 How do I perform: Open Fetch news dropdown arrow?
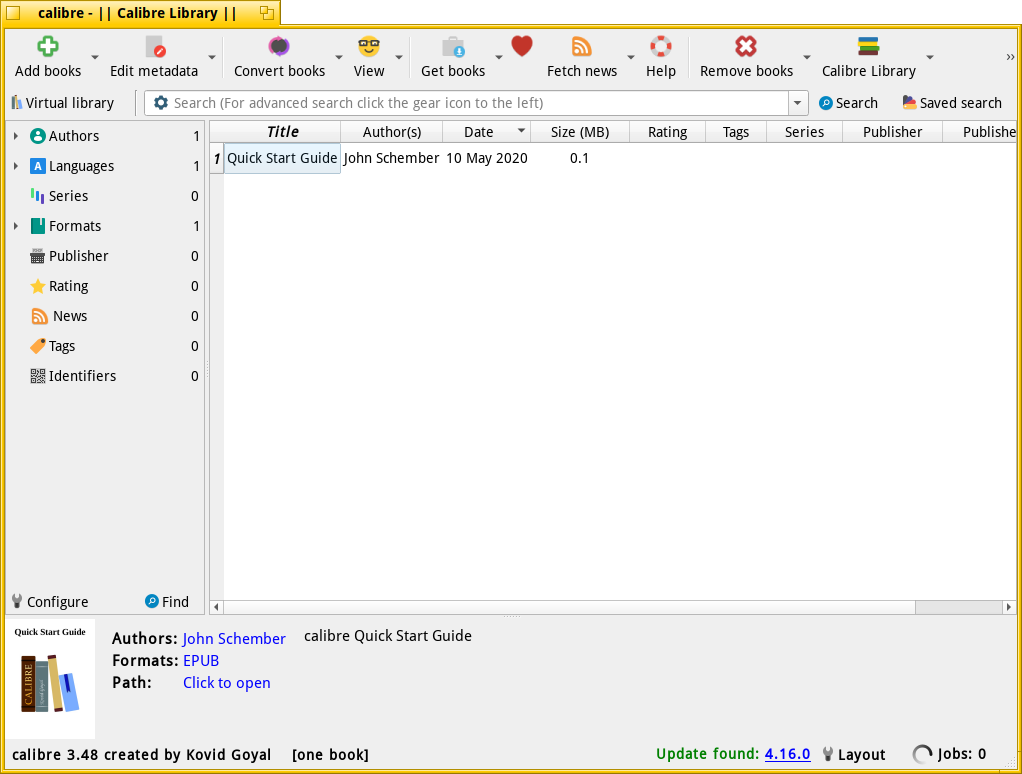631,57
